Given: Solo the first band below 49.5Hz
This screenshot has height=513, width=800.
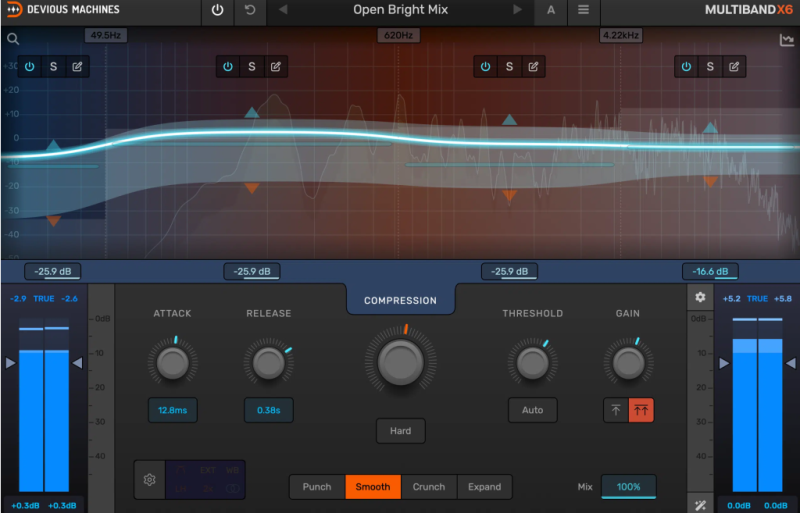Looking at the screenshot, I should coord(53,67).
